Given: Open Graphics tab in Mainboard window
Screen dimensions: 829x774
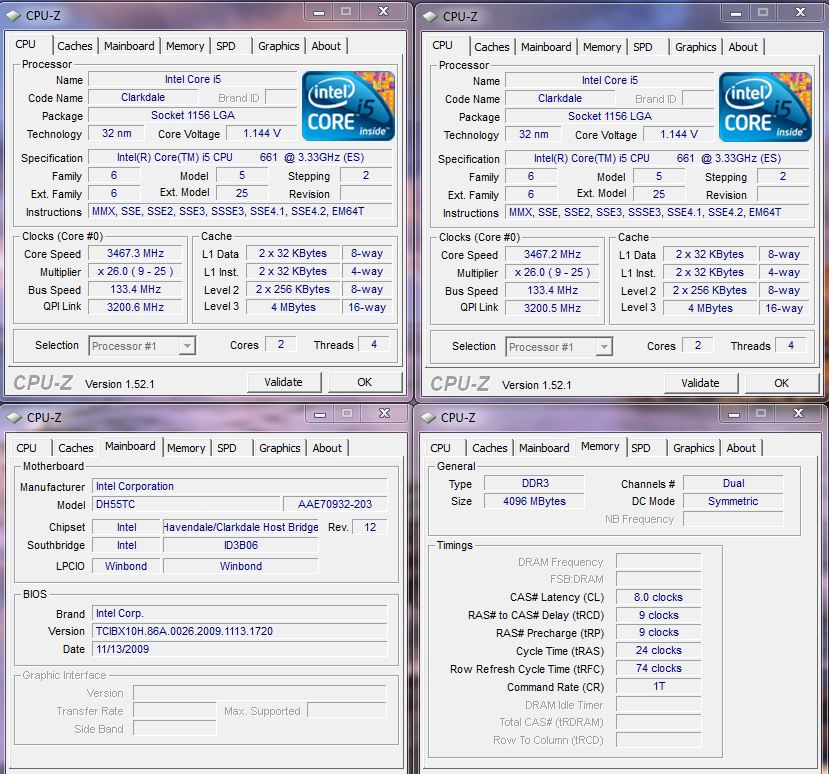Looking at the screenshot, I should click(x=280, y=448).
